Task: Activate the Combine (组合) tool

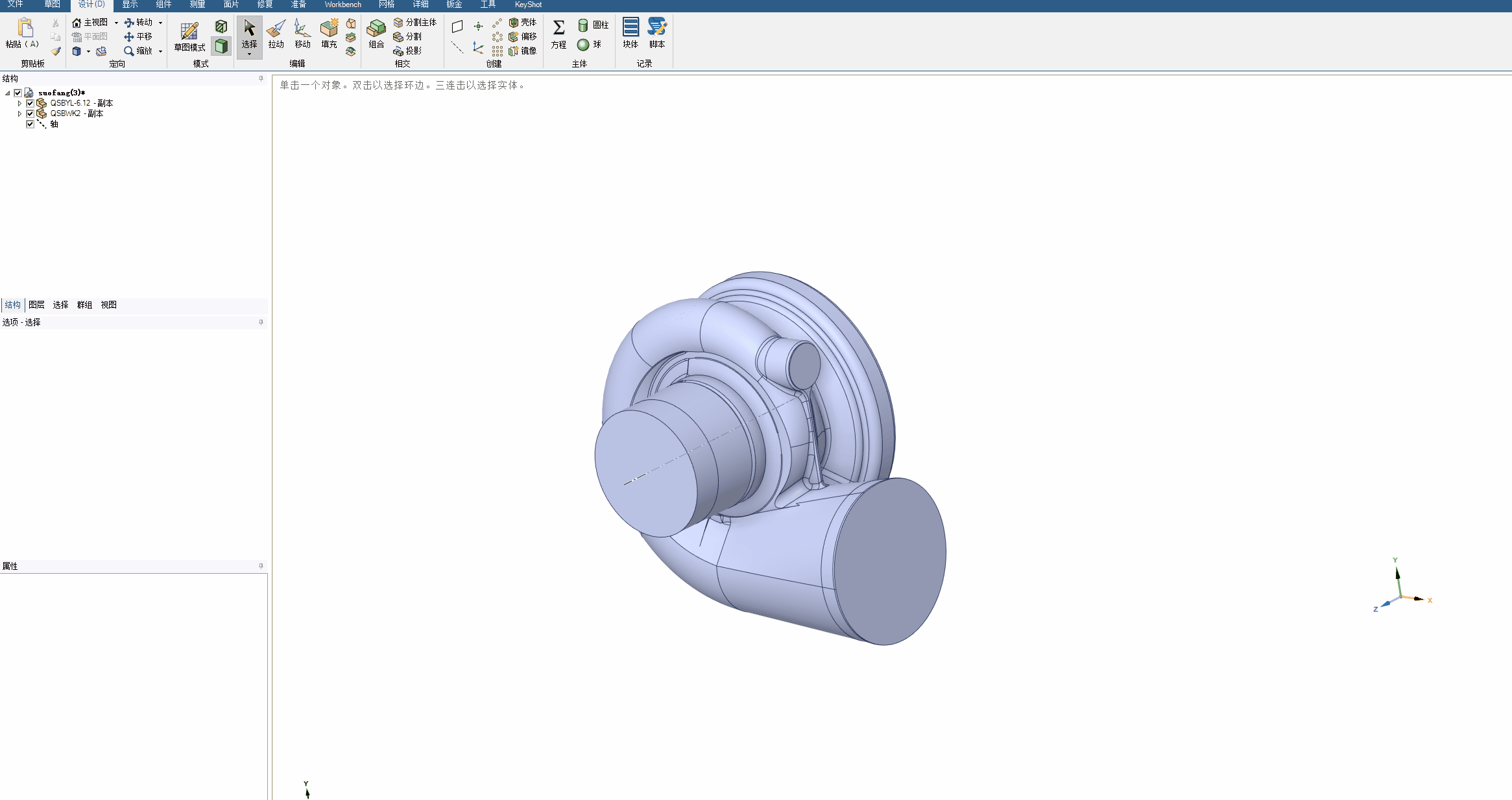Action: 376,34
